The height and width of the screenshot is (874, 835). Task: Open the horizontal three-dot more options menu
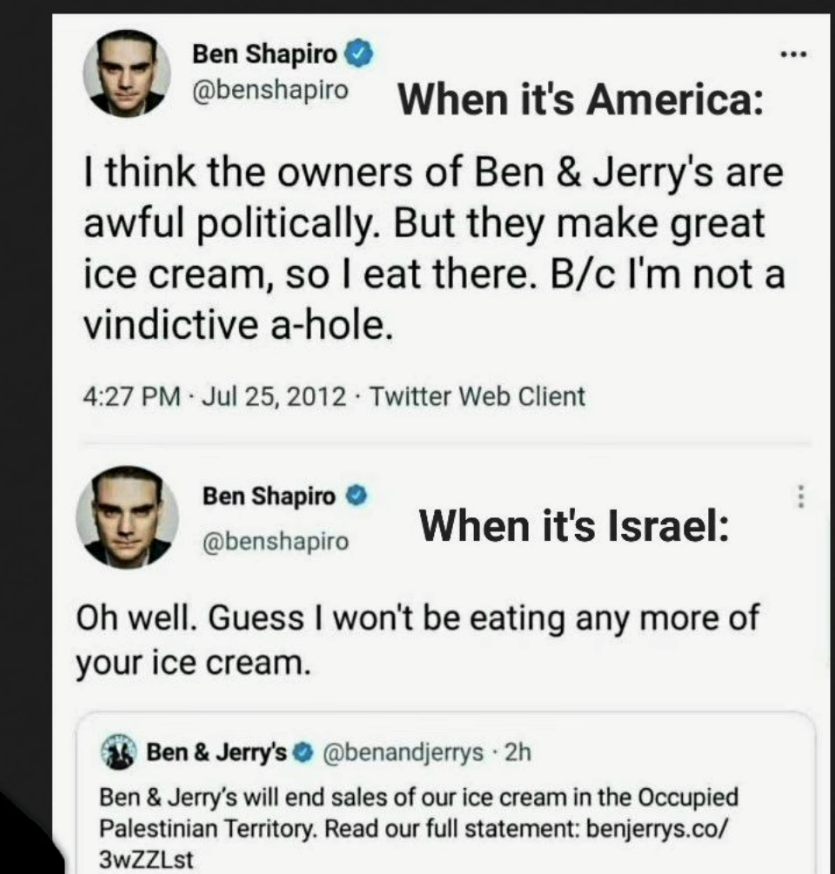pyautogui.click(x=795, y=51)
